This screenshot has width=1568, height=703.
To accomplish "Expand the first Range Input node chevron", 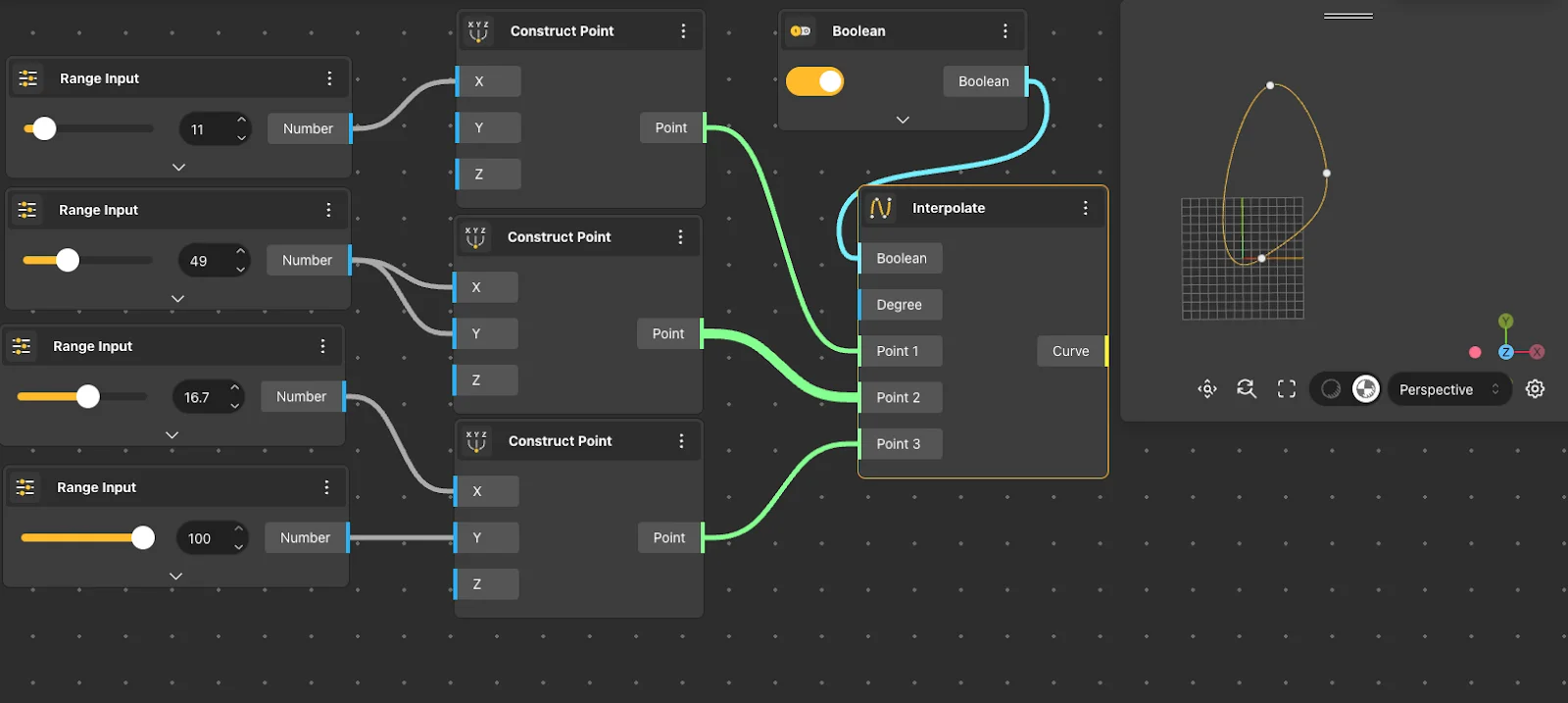I will point(178,167).
